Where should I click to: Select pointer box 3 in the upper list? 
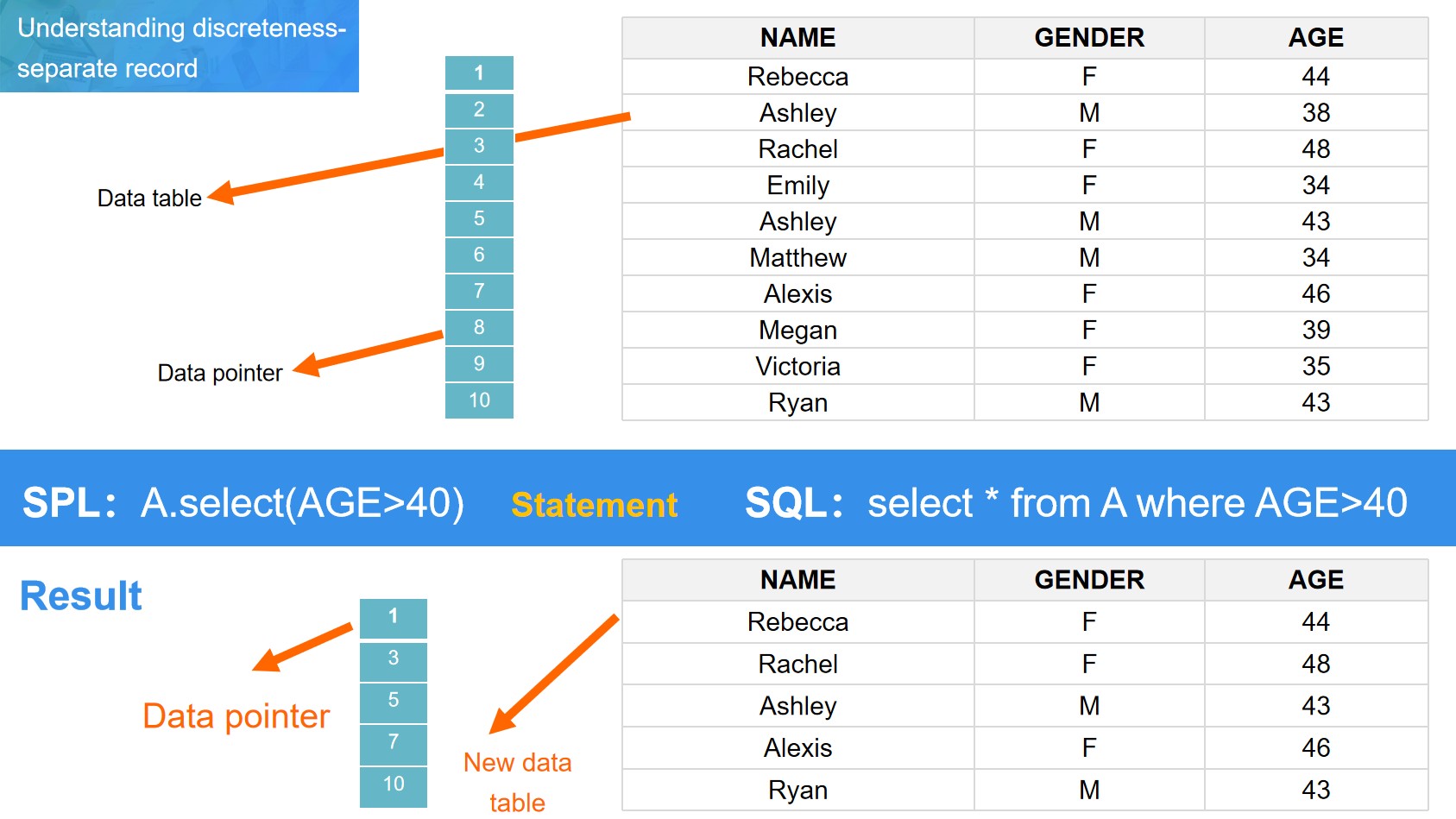tap(479, 146)
